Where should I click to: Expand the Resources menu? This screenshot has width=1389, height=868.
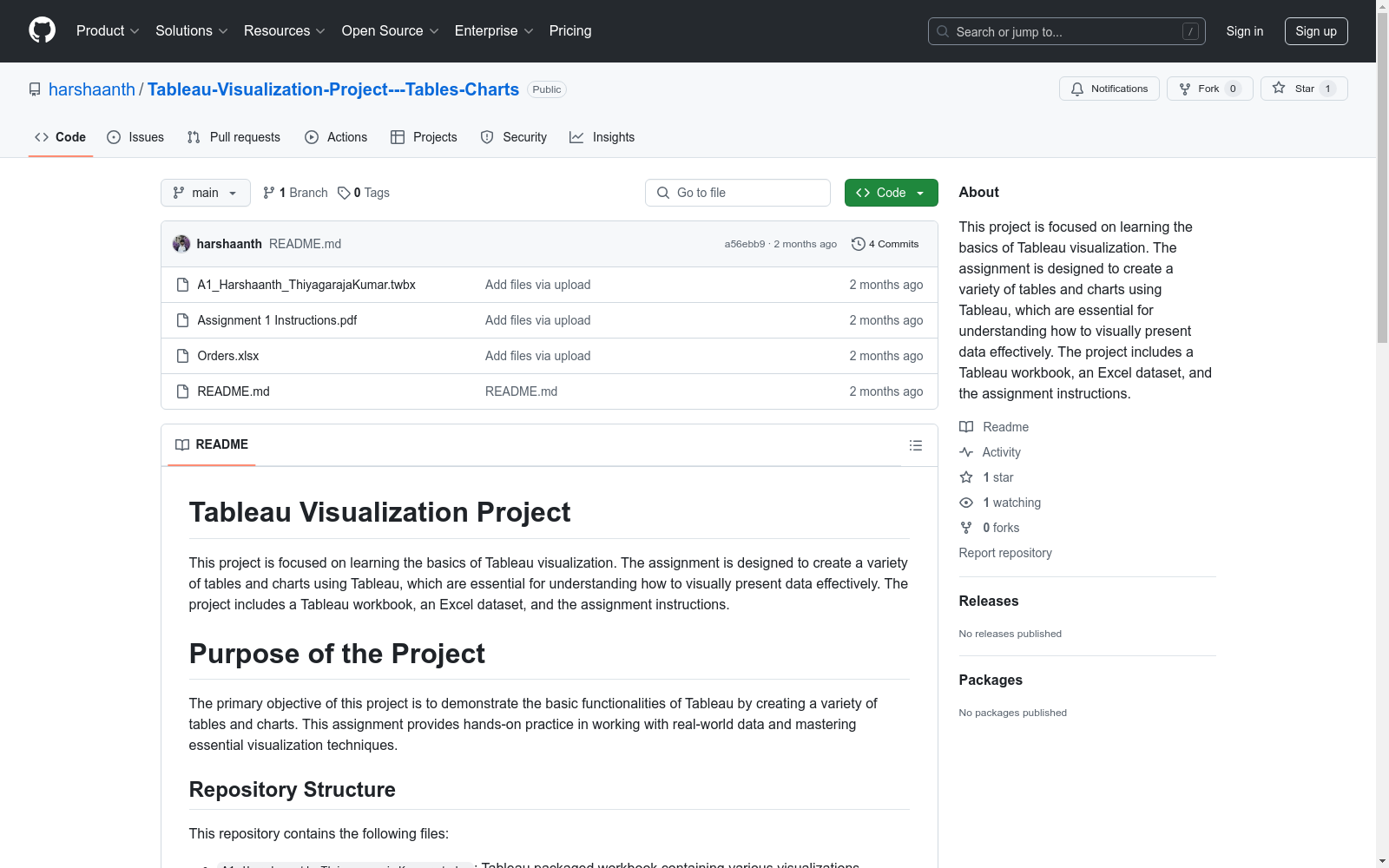click(x=285, y=30)
